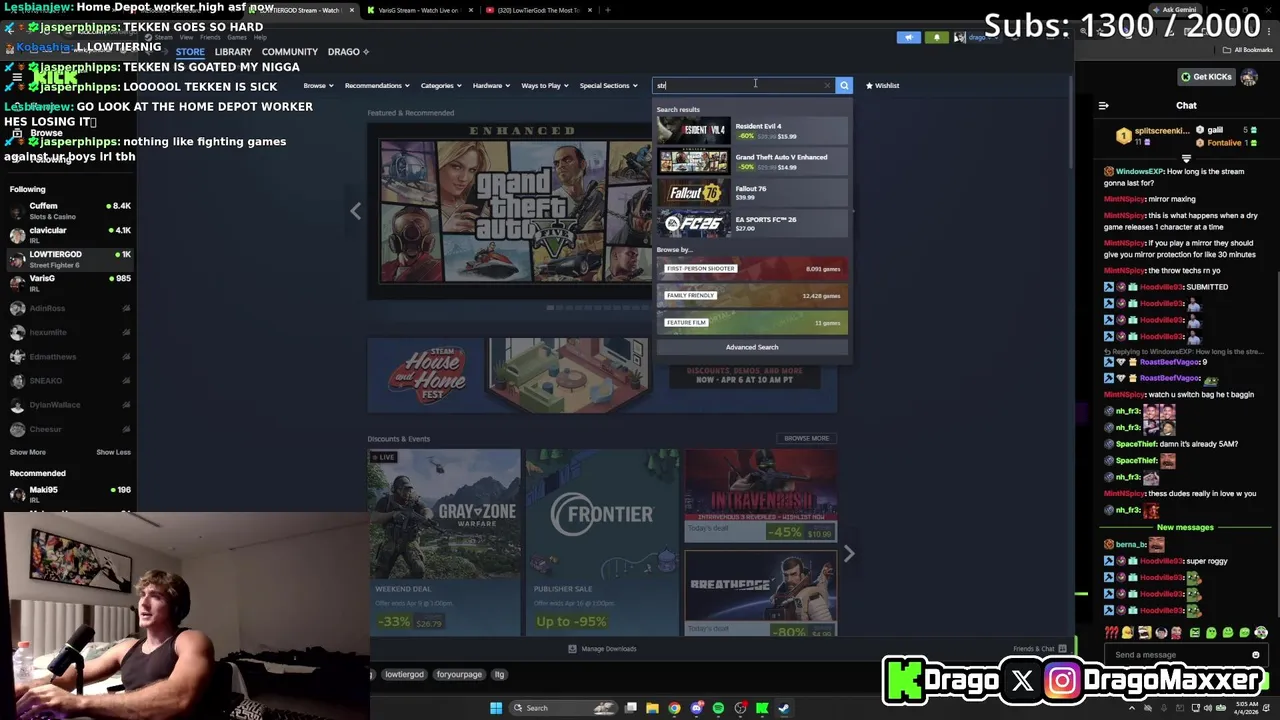This screenshot has height=720, width=1280.
Task: Open the Ways to Play dropdown
Action: (x=545, y=85)
